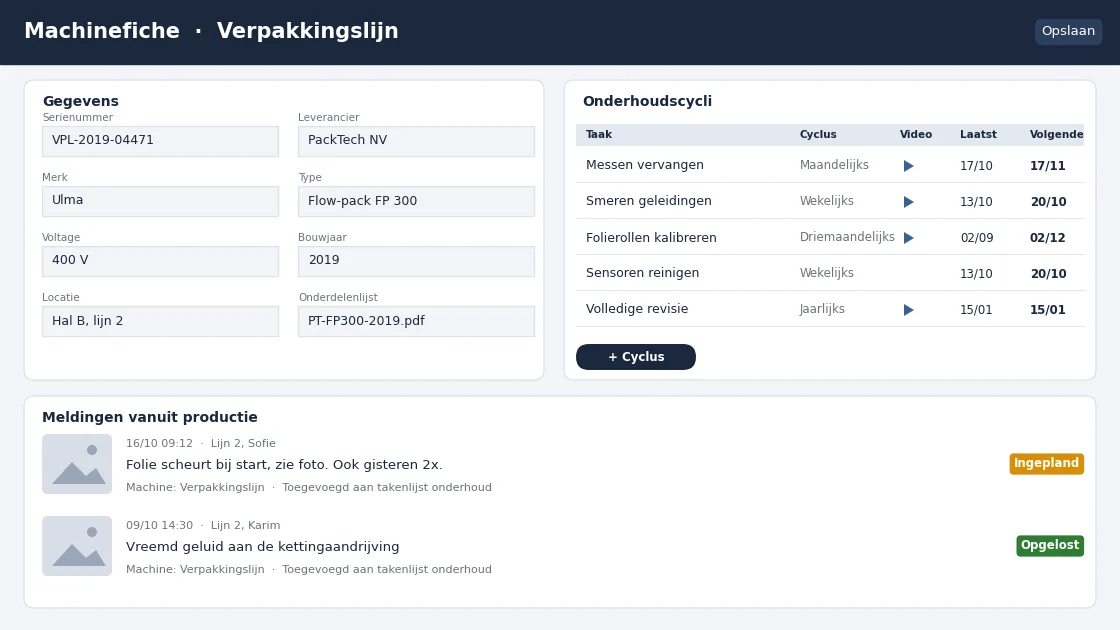This screenshot has width=1120, height=630.
Task: Focus the Merk input field
Action: point(161,201)
